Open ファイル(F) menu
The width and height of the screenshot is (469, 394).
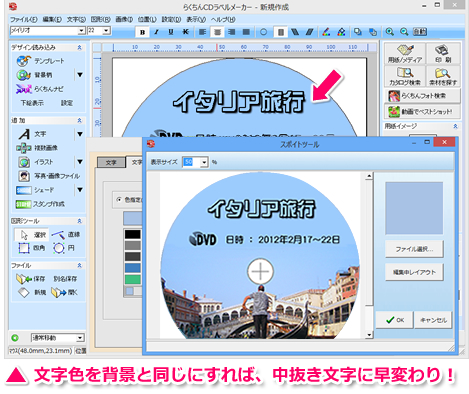pyautogui.click(x=23, y=19)
